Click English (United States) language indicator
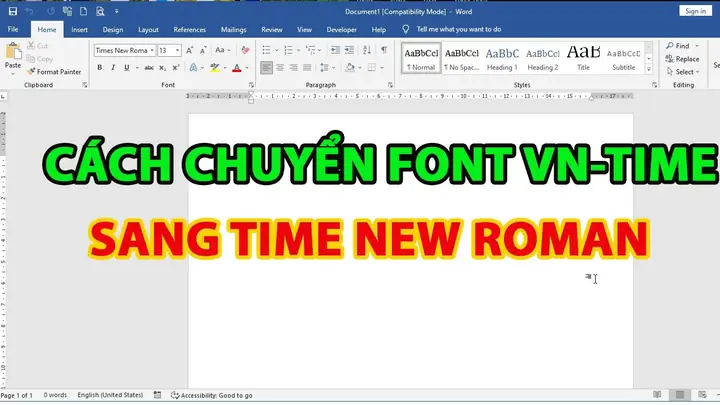720x405 pixels. 110,395
